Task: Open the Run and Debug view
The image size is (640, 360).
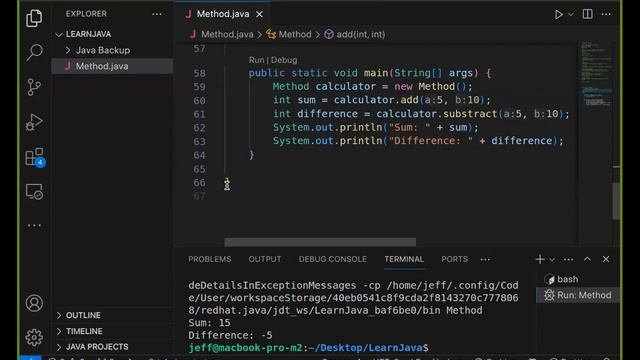Action: [x=34, y=122]
